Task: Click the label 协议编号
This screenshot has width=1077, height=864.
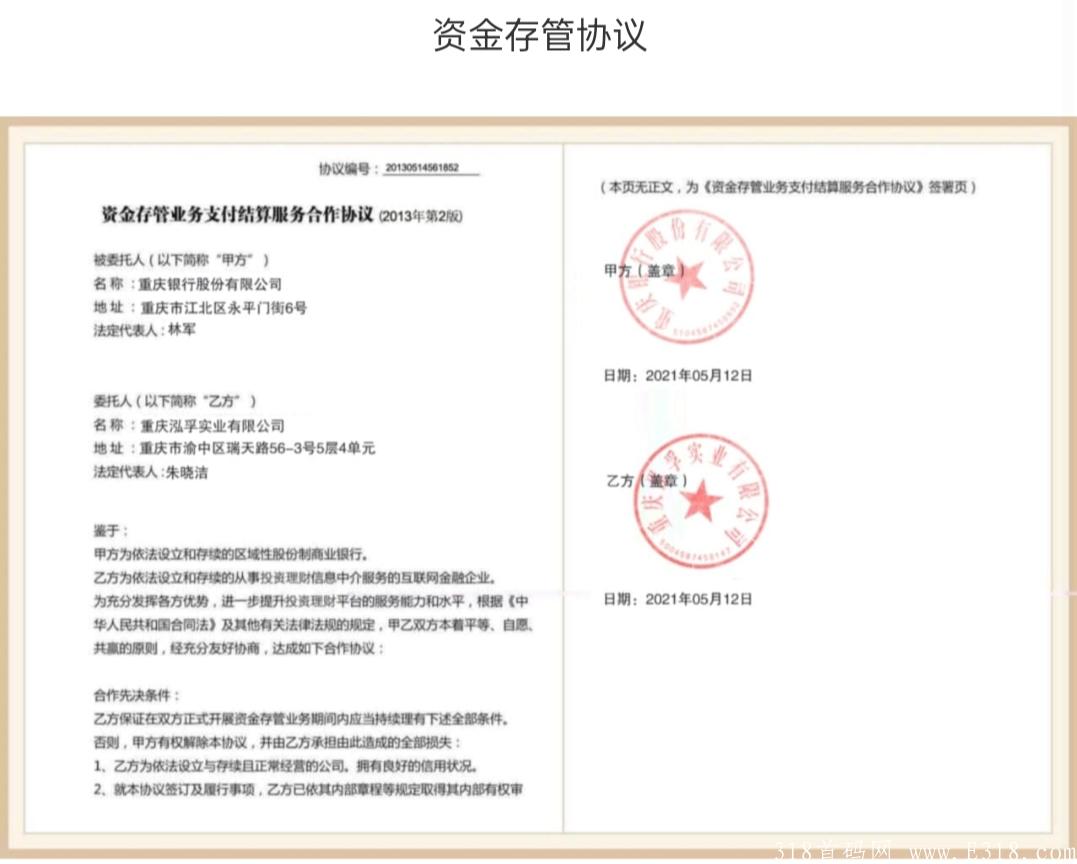Action: coord(343,168)
